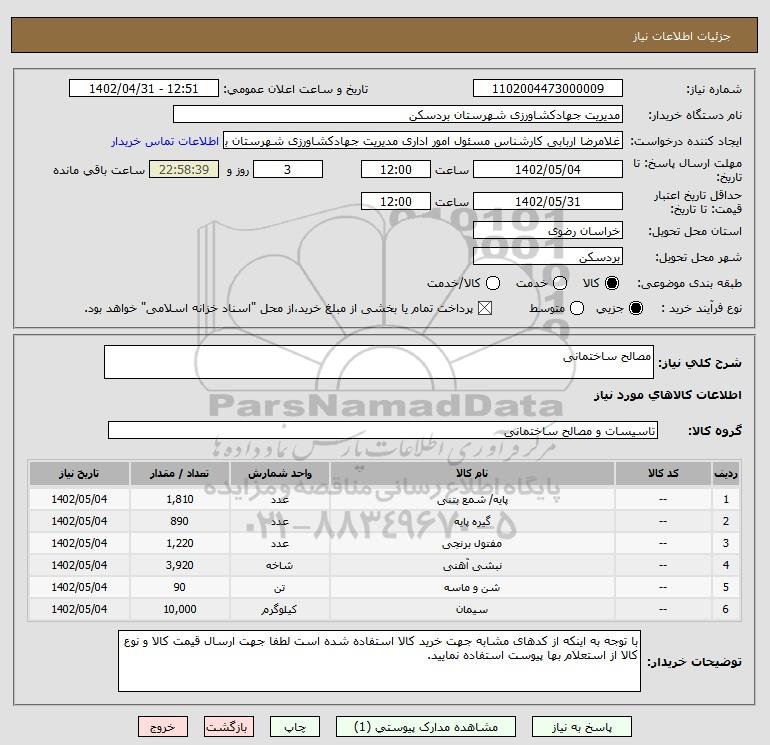
Task: Click the کد کالا column header
Action: coord(663,473)
